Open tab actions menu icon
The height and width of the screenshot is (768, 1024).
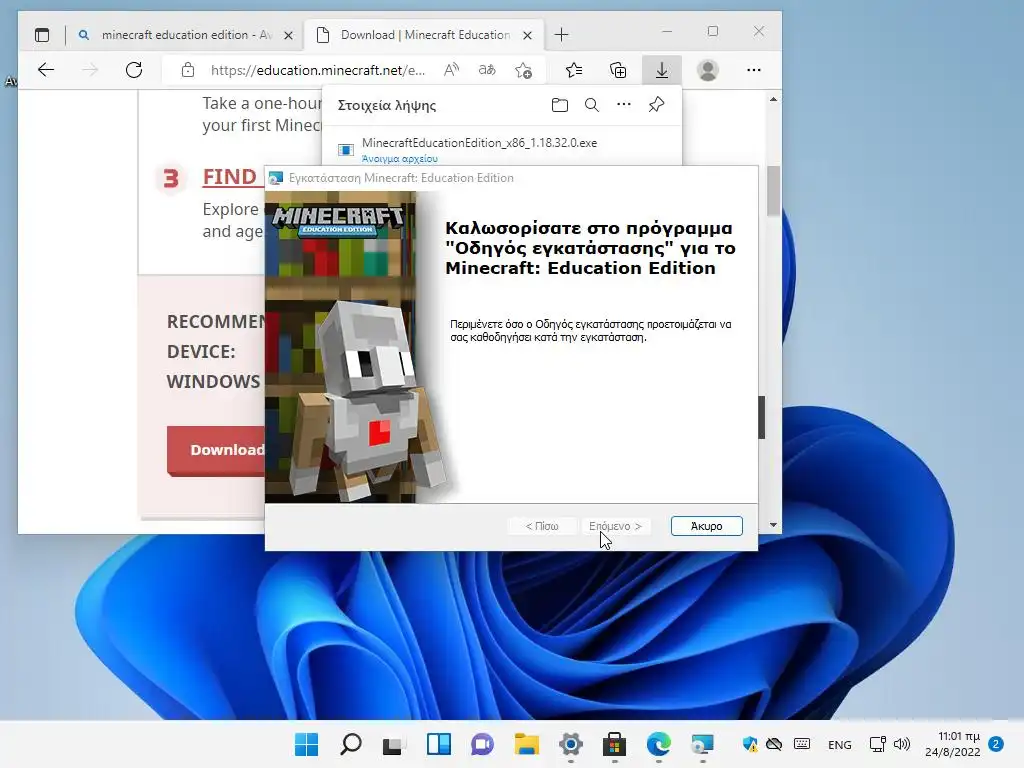click(42, 35)
